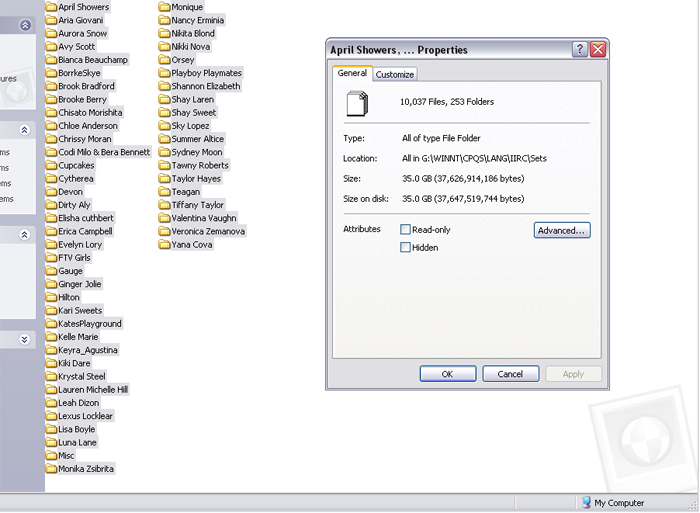This screenshot has height=513, width=700.
Task: Click the multiple-files icon in Properties dialog
Action: click(357, 103)
